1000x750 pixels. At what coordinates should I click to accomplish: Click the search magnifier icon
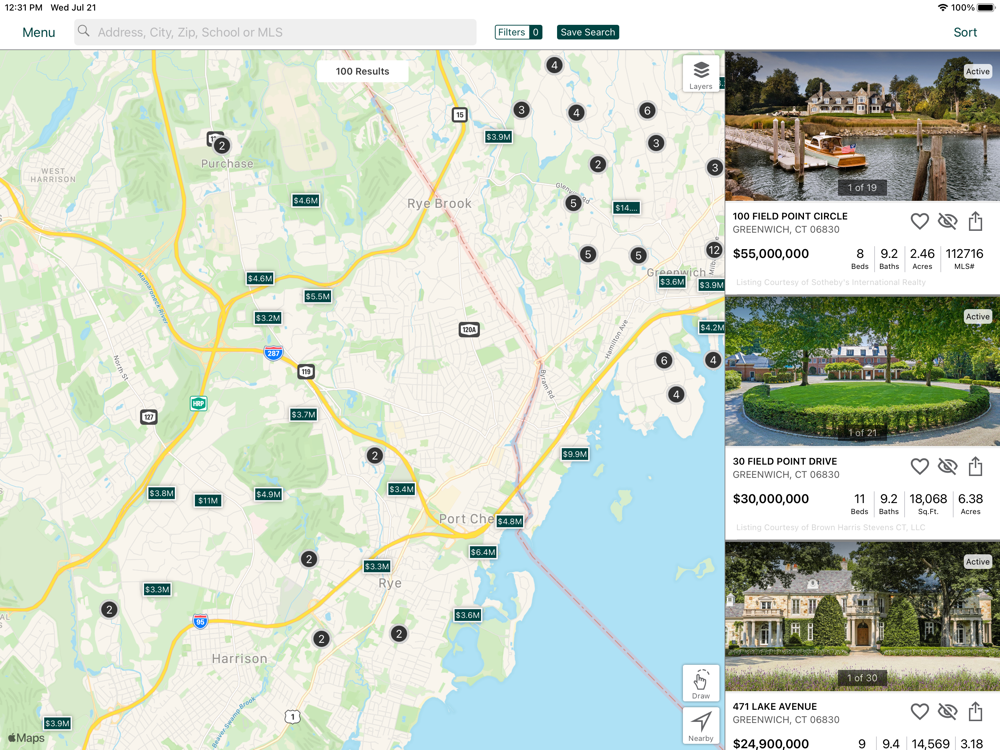point(84,31)
